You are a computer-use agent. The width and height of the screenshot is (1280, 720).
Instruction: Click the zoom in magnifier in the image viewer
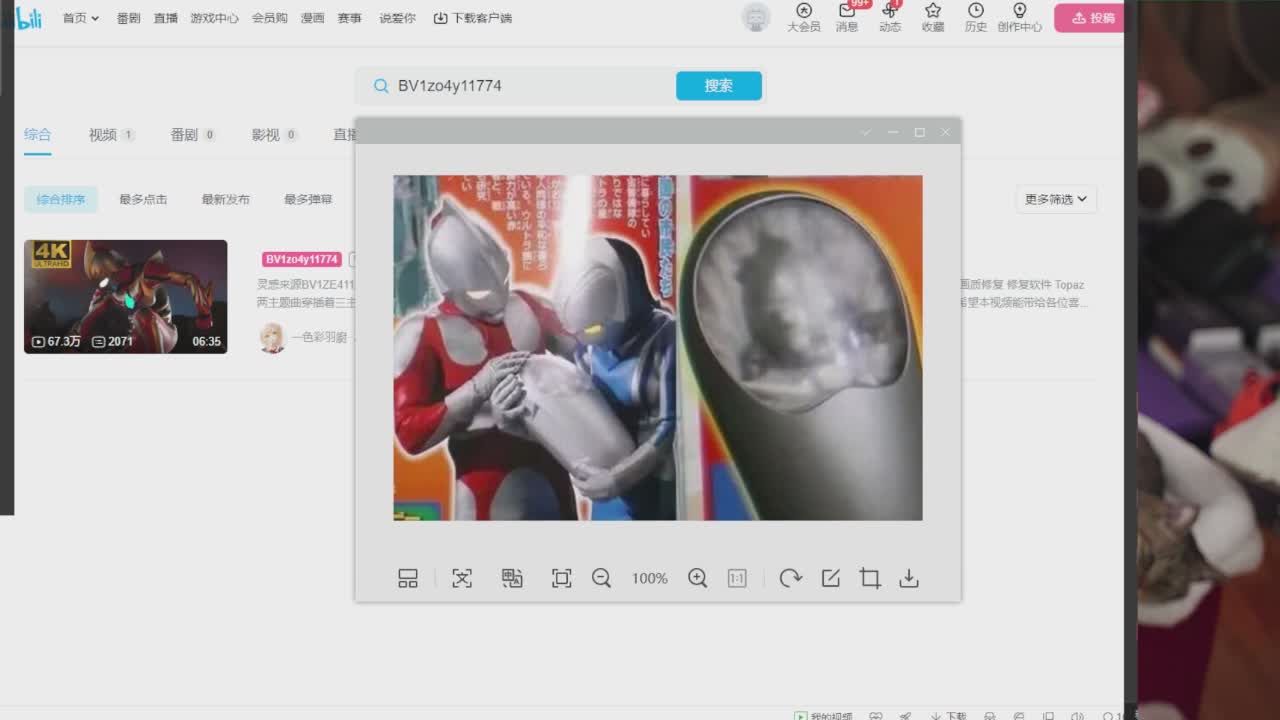click(698, 578)
